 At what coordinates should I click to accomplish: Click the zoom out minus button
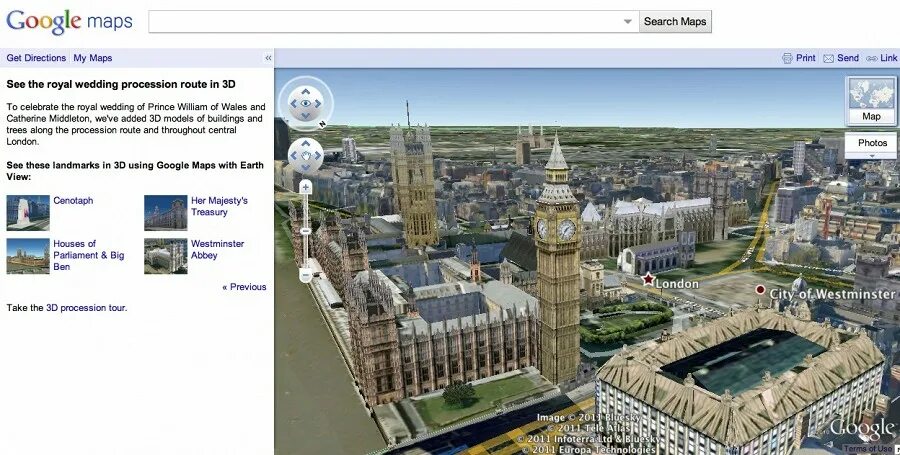pos(305,276)
